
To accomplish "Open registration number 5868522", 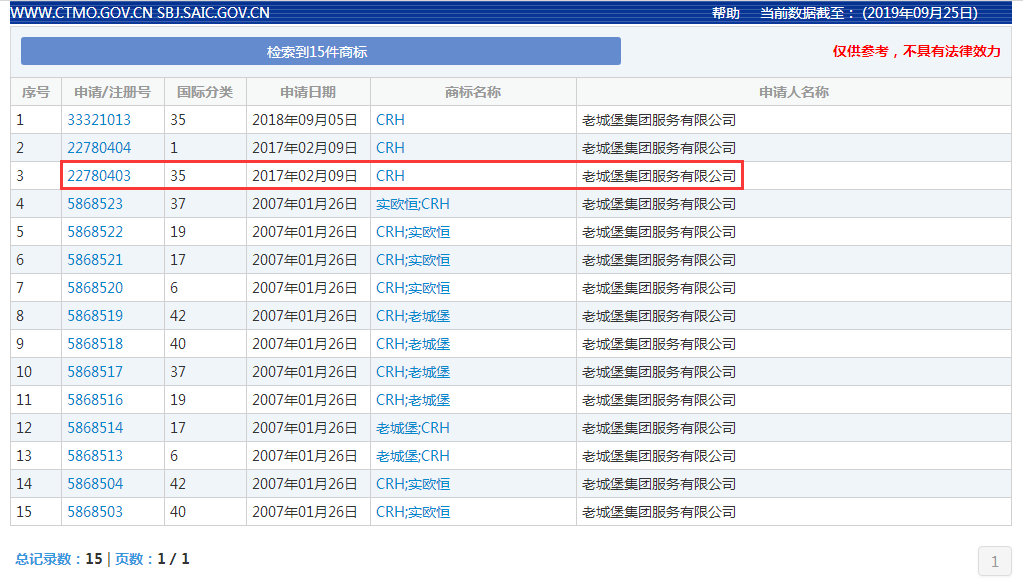I will tap(95, 232).
